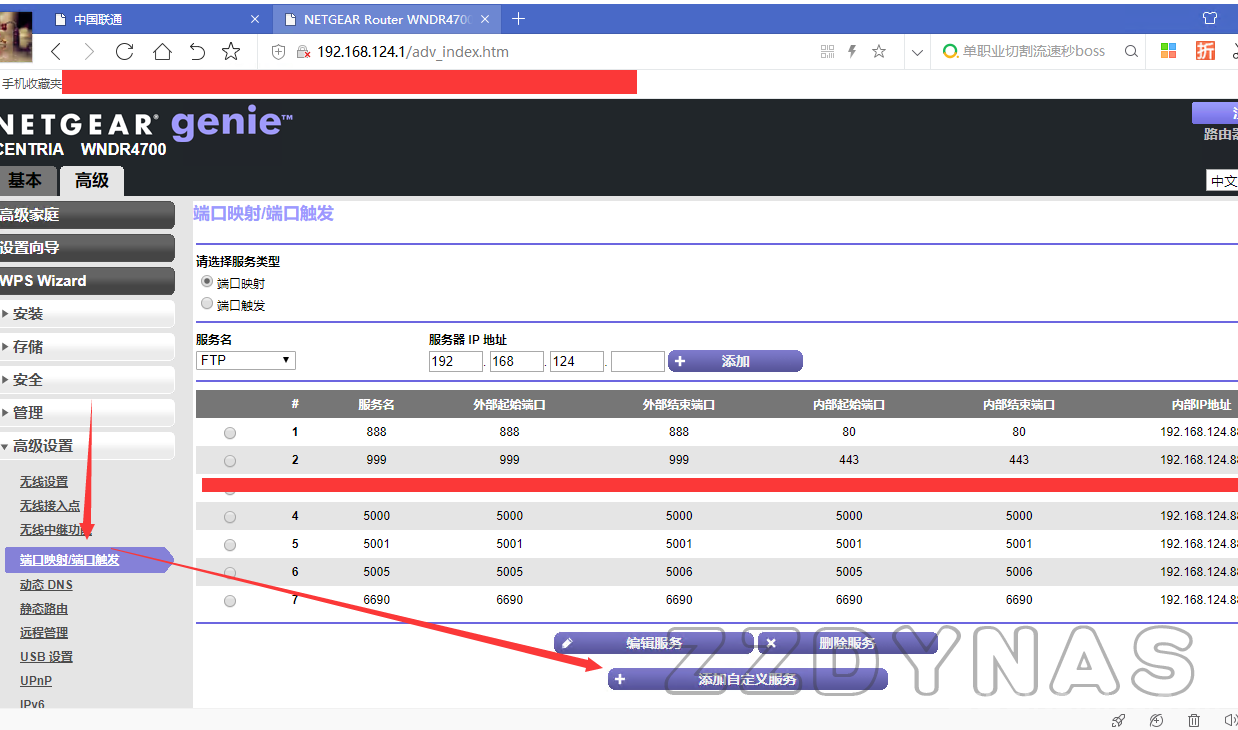1238x730 pixels.
Task: Click the 删除服务 button
Action: click(x=847, y=643)
